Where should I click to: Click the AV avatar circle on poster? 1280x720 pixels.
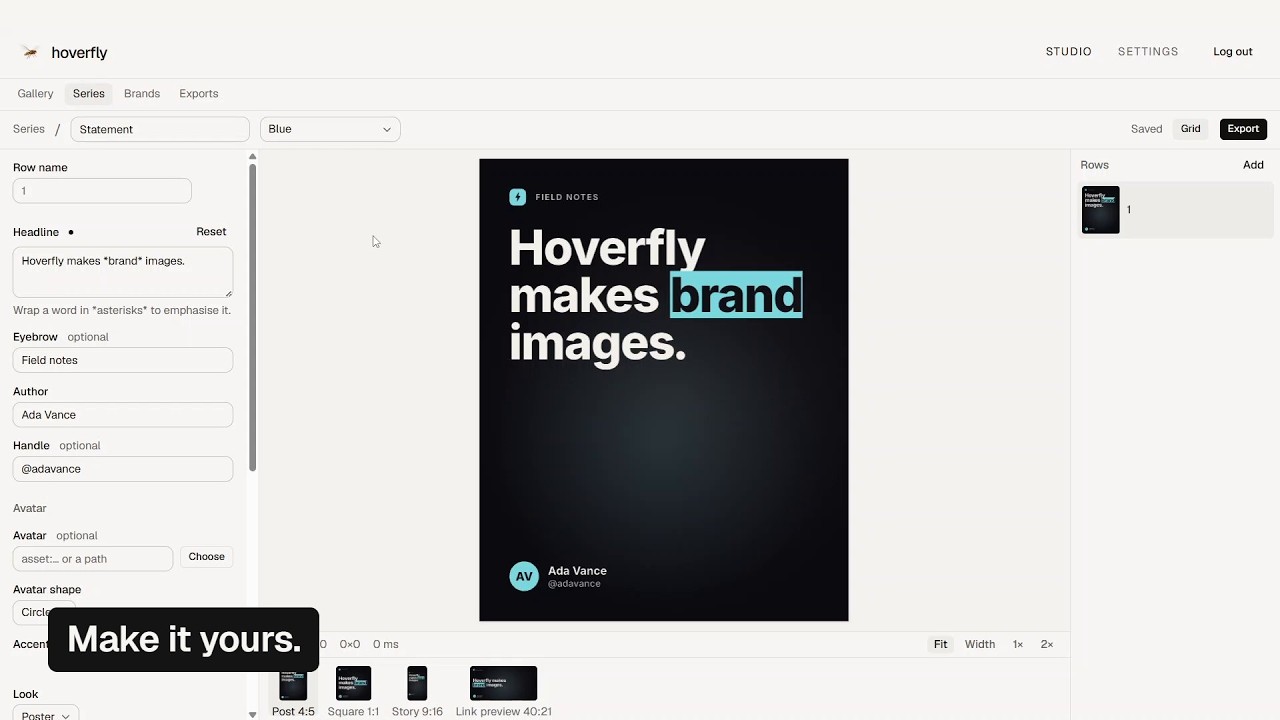524,576
